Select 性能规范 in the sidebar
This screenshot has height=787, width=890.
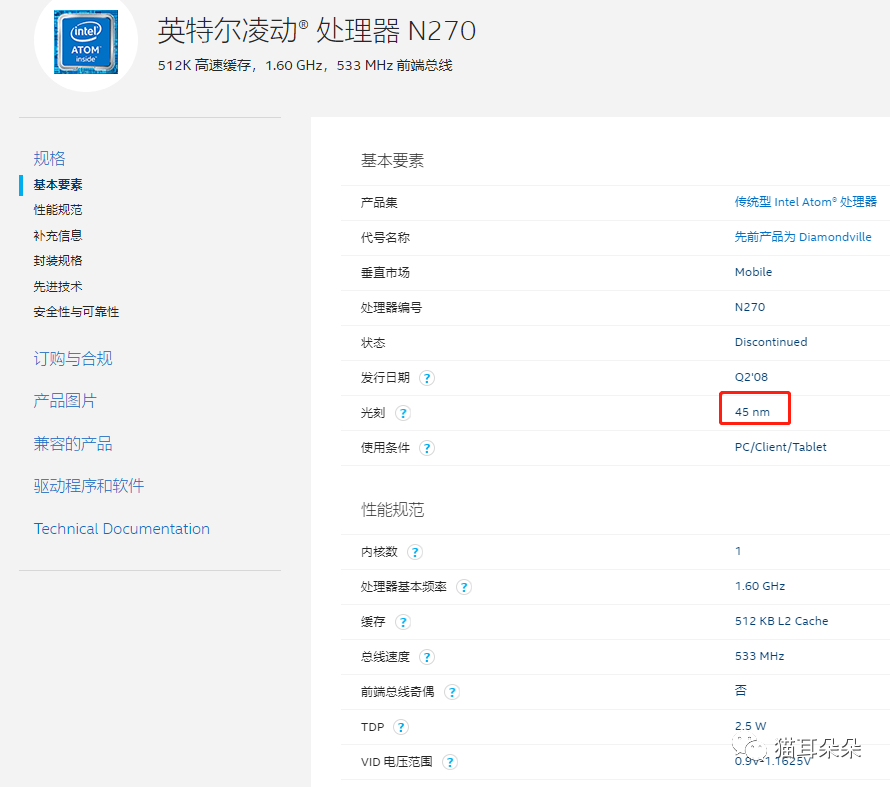tap(58, 210)
